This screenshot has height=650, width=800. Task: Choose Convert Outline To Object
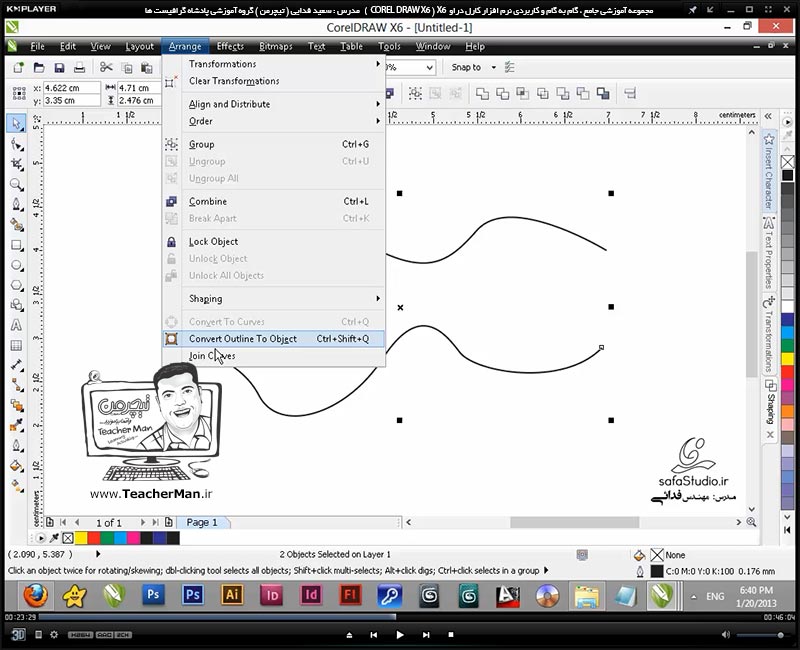pos(274,339)
